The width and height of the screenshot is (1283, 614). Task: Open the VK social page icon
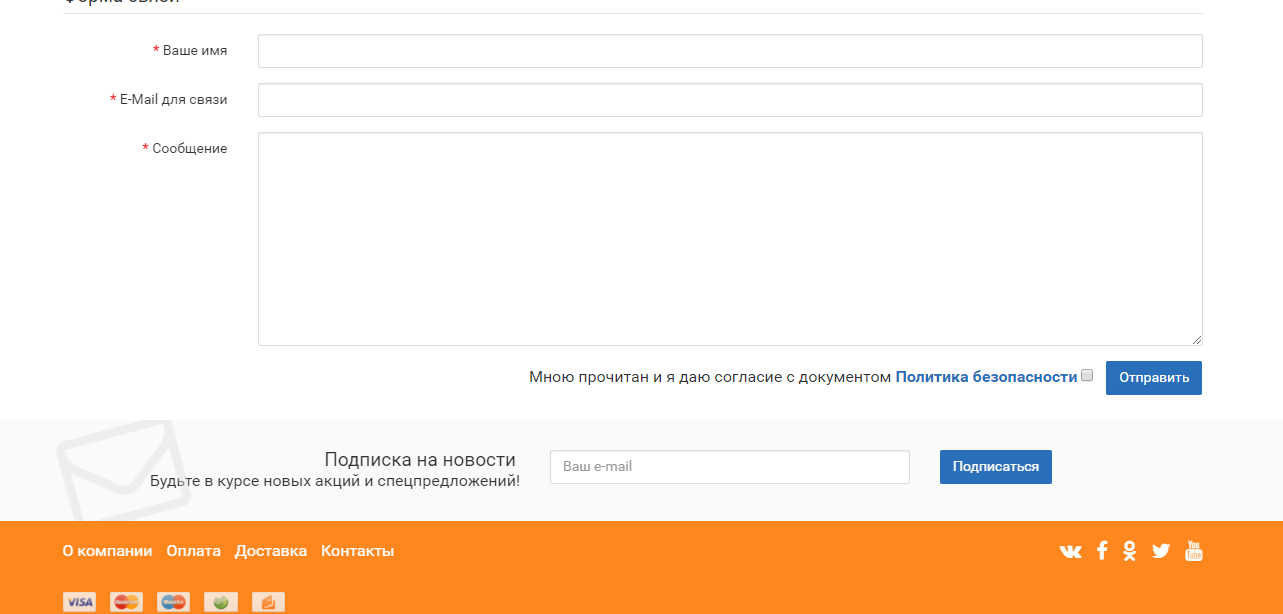click(x=1070, y=551)
